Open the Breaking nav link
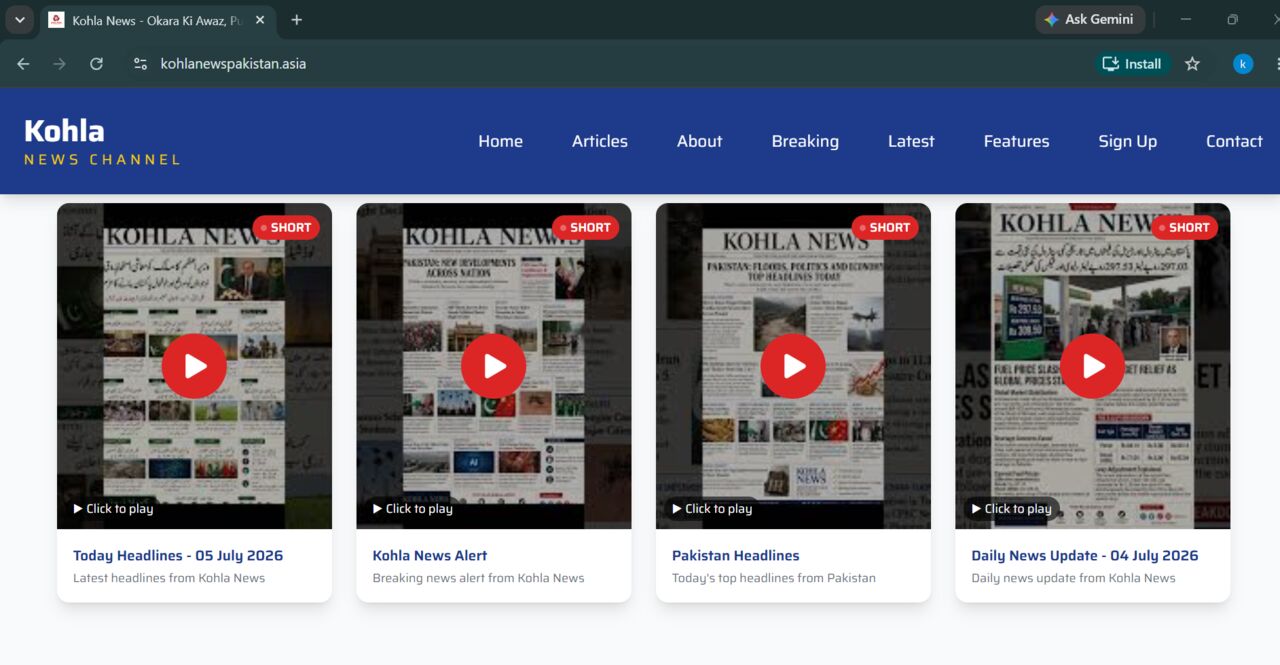This screenshot has width=1280, height=665. point(805,141)
